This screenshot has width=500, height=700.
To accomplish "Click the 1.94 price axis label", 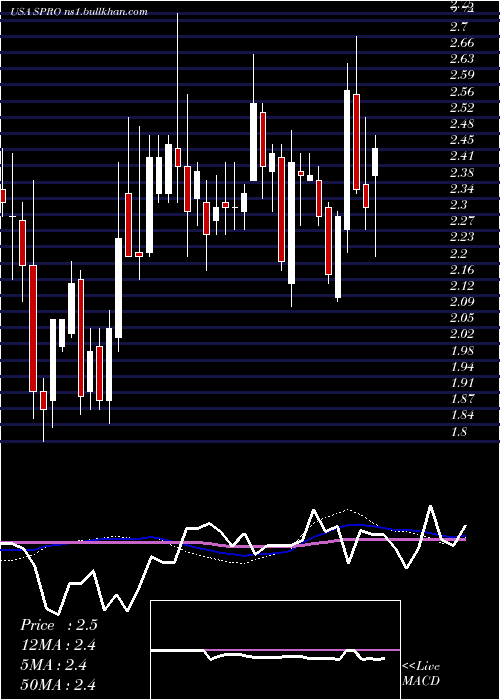I will tap(462, 367).
